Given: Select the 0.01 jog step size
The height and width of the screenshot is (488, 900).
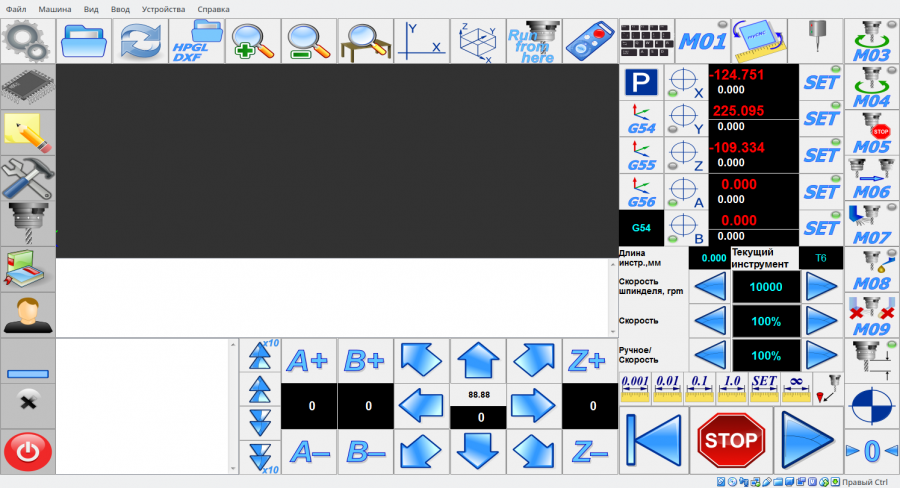Looking at the screenshot, I should point(668,385).
